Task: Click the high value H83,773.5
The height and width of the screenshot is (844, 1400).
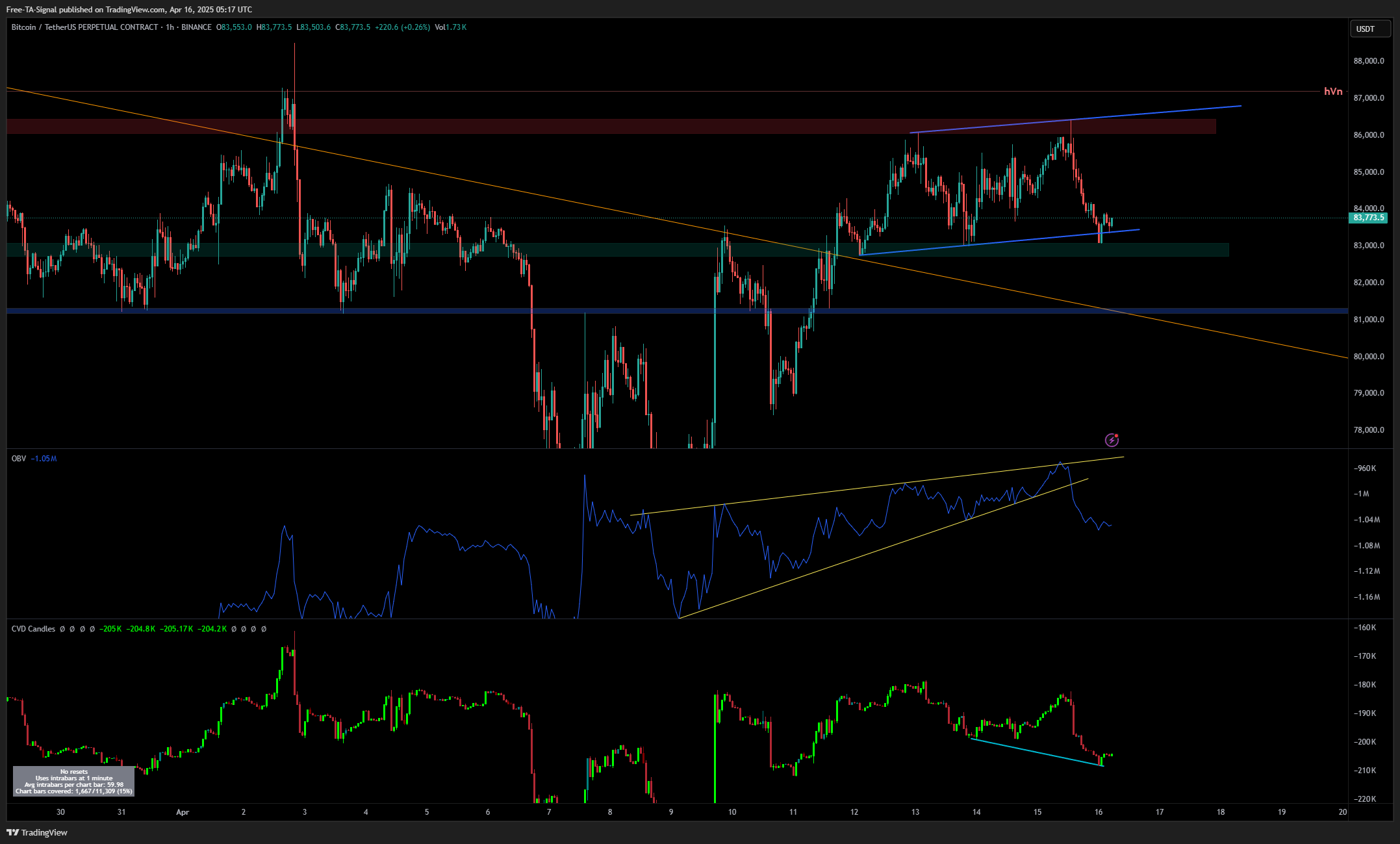Action: pyautogui.click(x=274, y=27)
